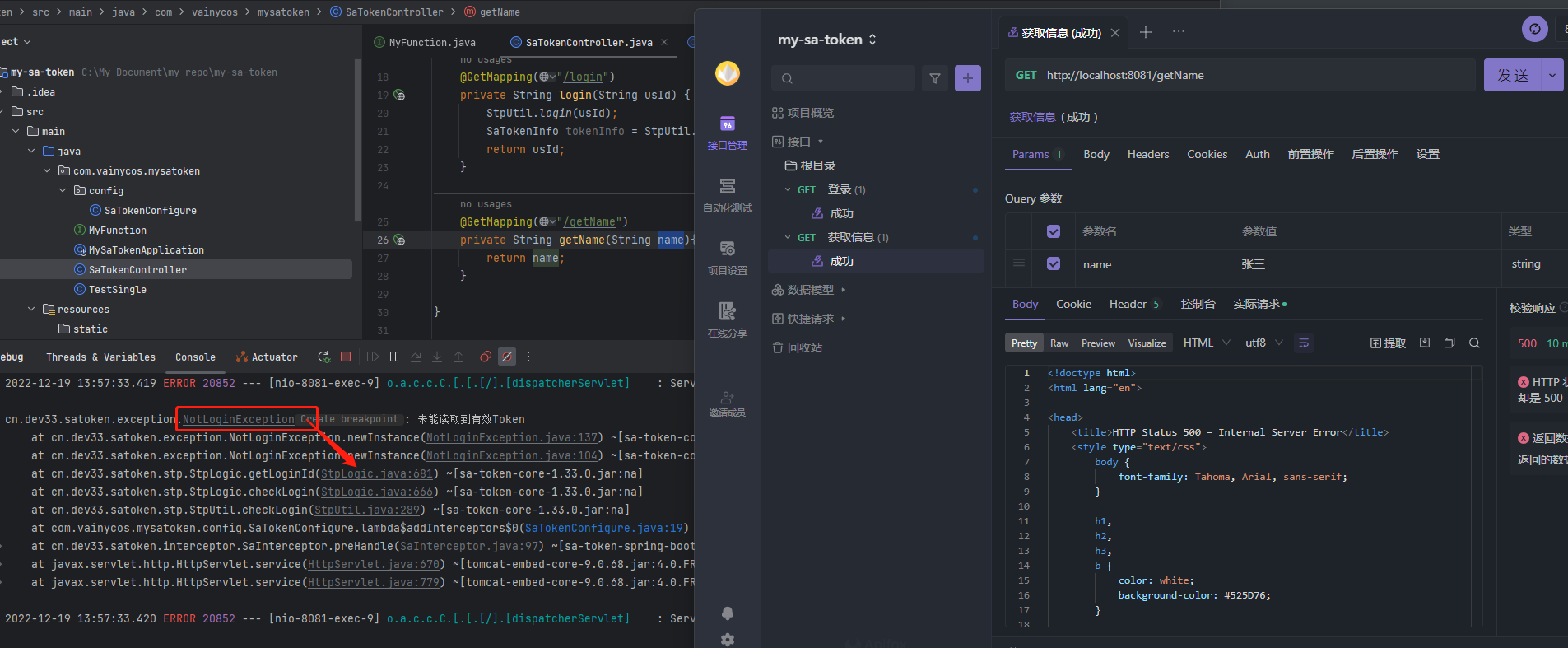Search the response body with the magnifier icon

click(x=1474, y=343)
